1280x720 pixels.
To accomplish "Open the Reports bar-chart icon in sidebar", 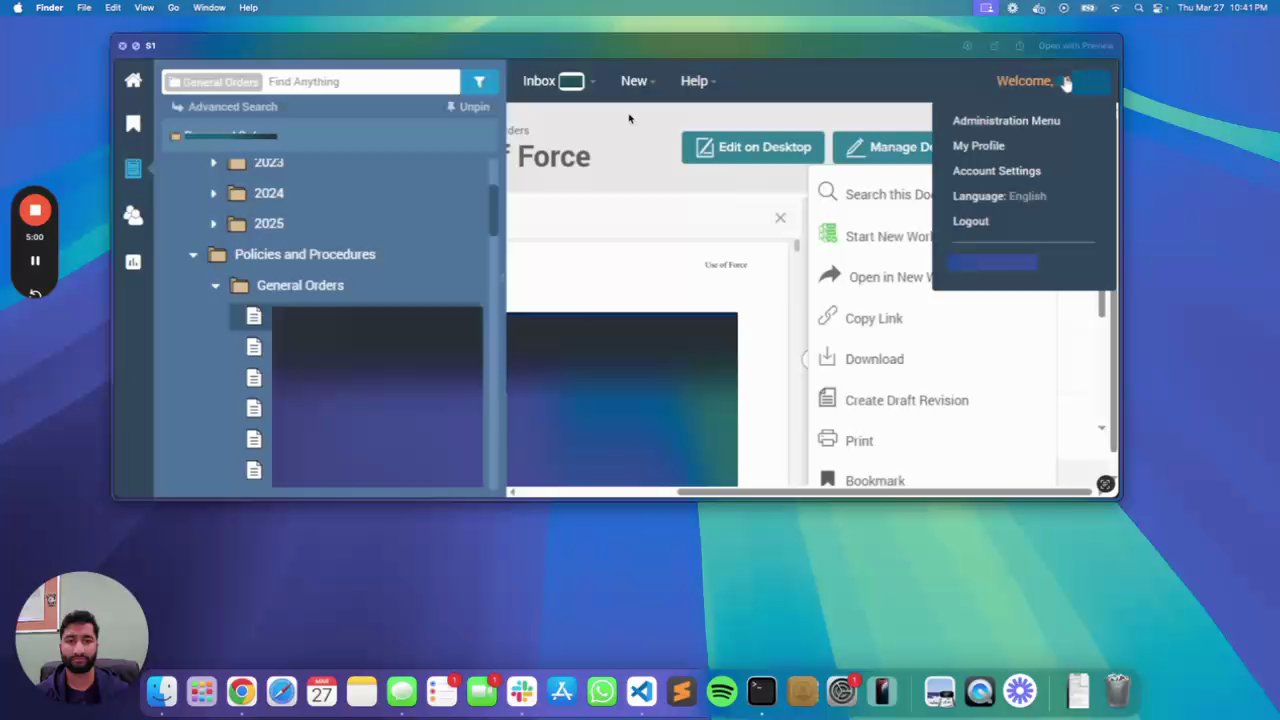I will point(133,261).
